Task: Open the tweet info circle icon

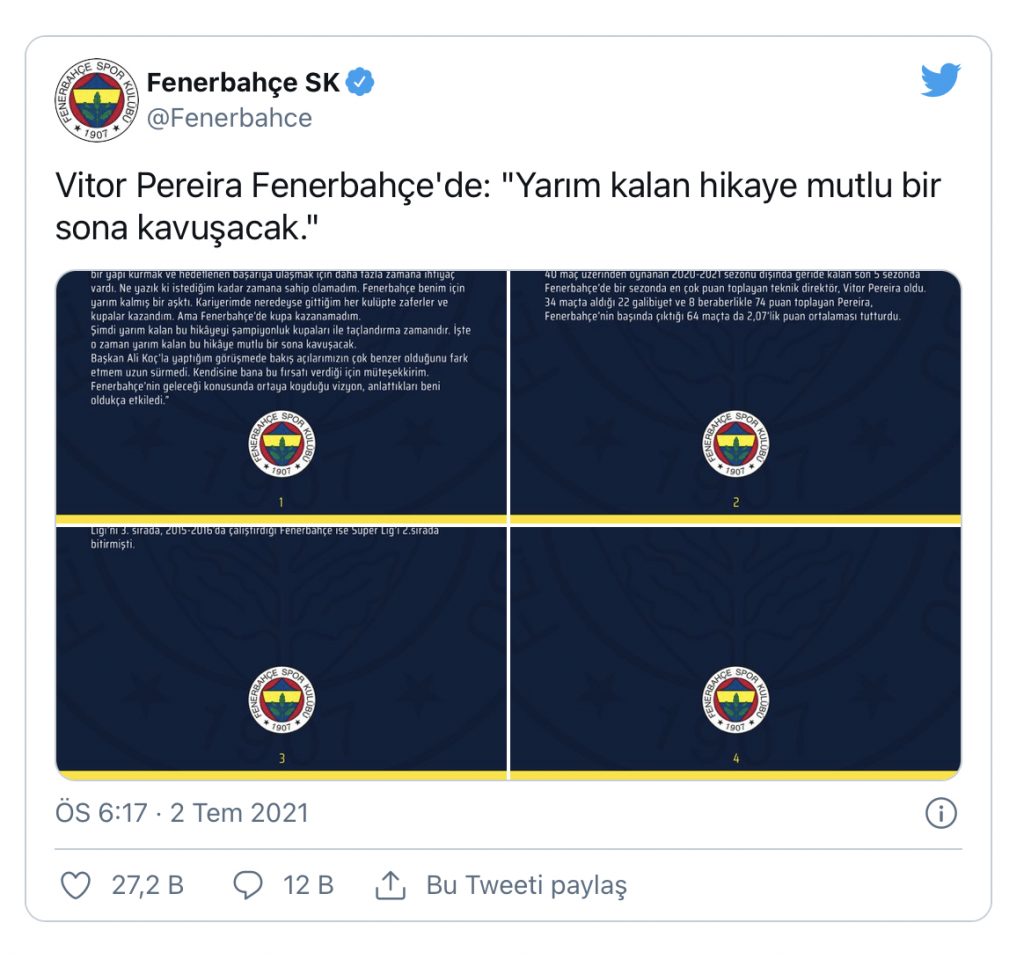Action: click(x=941, y=814)
